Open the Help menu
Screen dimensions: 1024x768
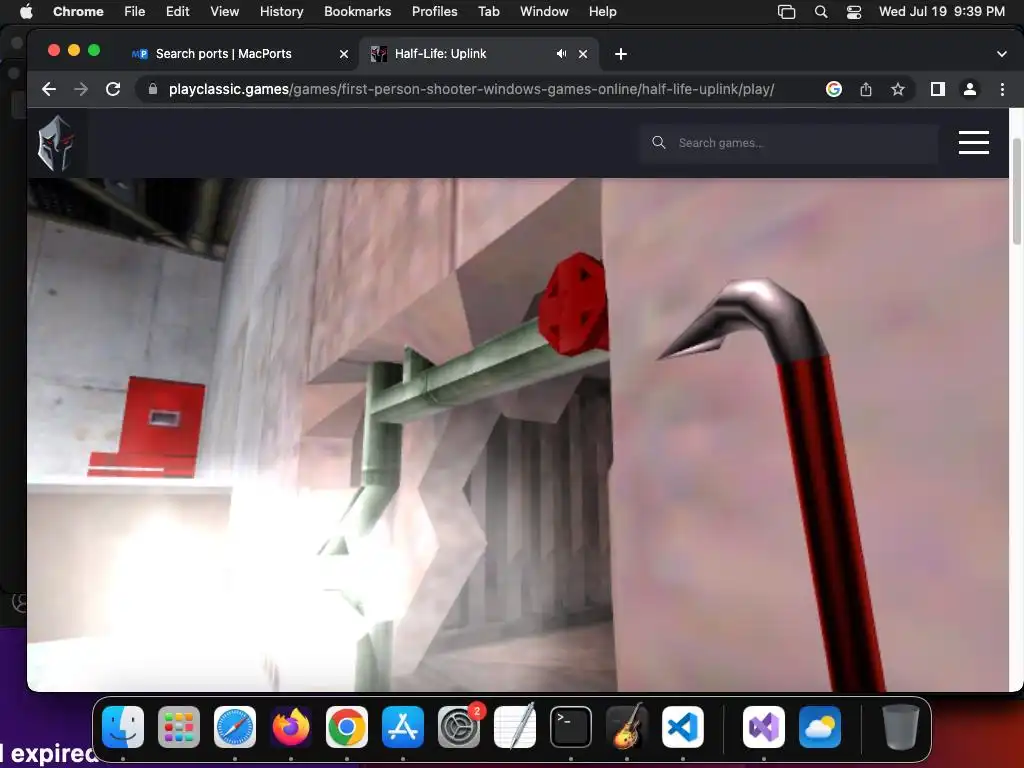(602, 11)
